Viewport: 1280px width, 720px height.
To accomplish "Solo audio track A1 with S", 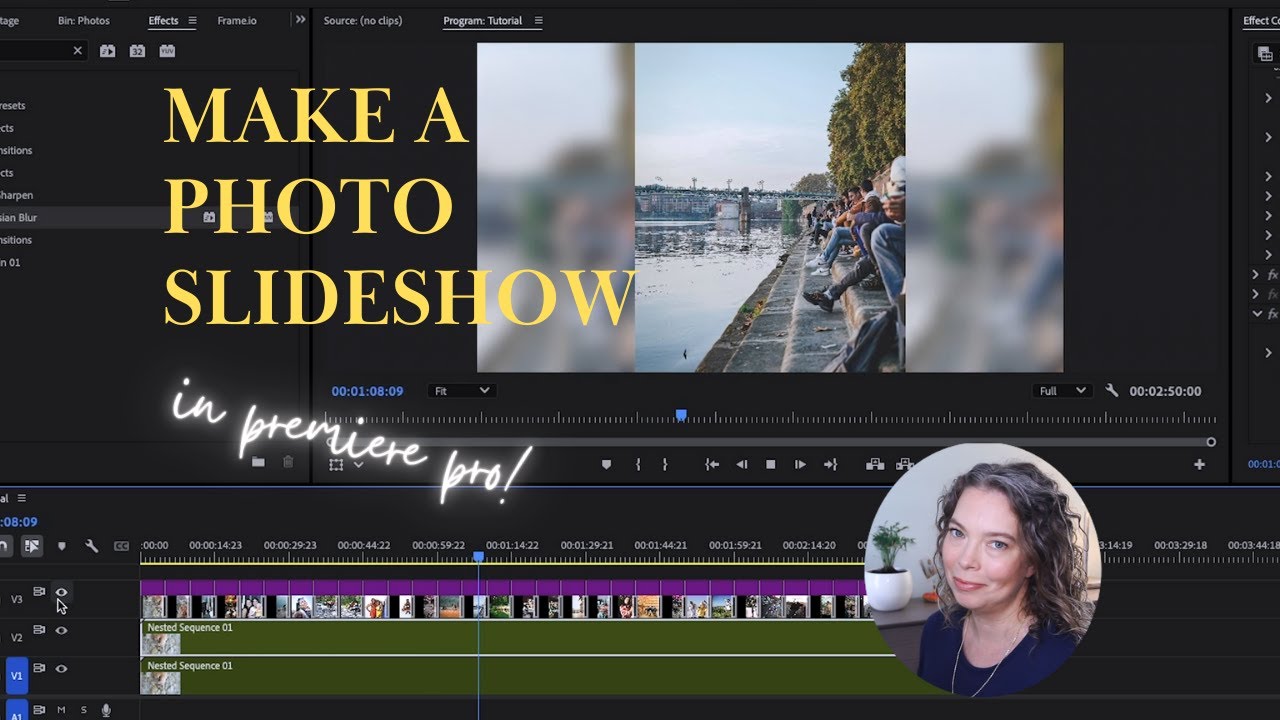I will pyautogui.click(x=83, y=710).
